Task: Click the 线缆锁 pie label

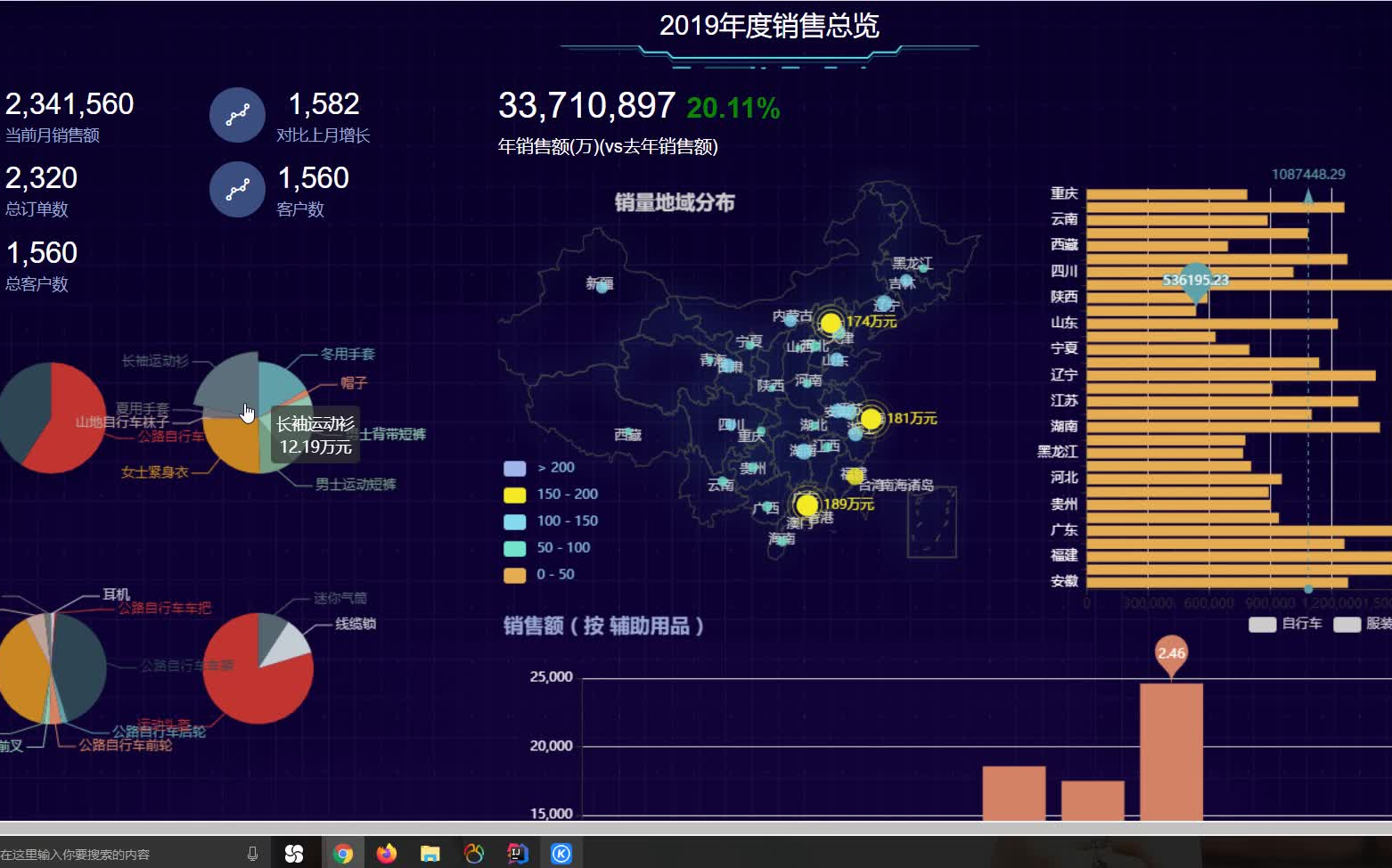Action: tap(355, 624)
